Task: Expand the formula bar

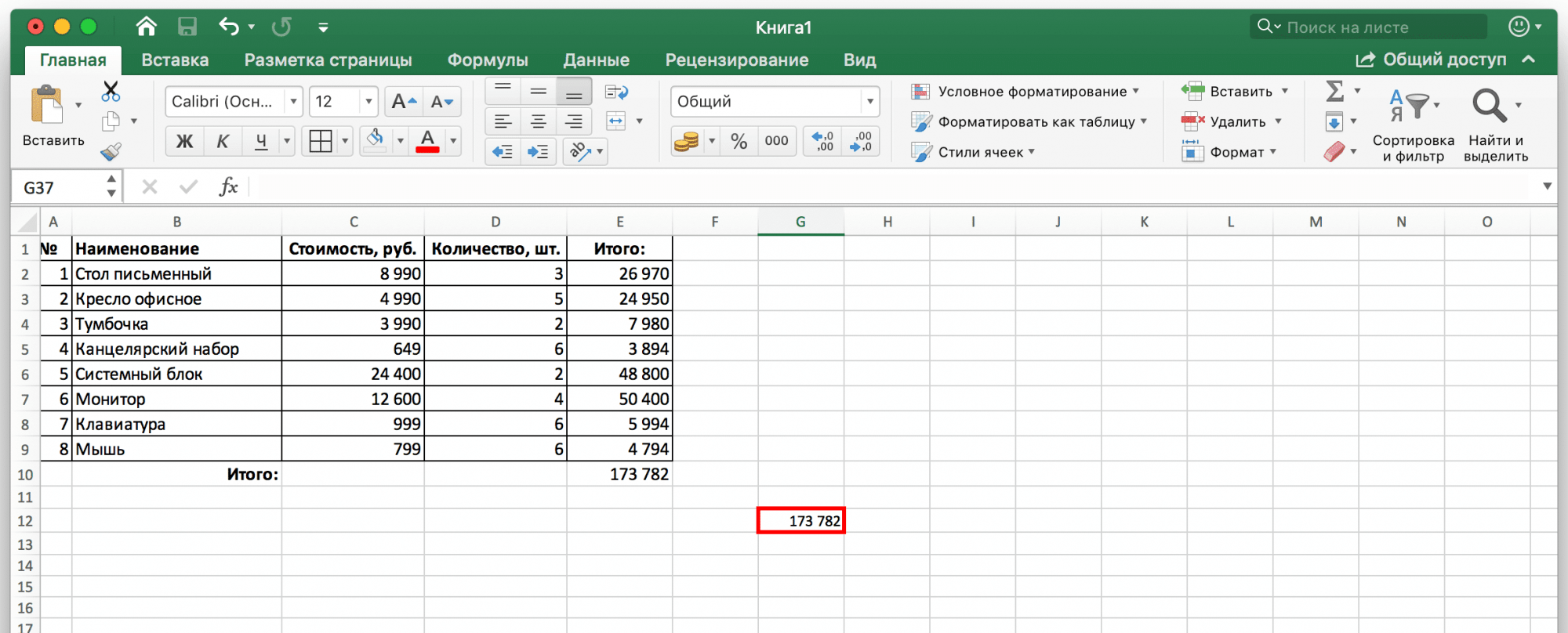Action: click(1547, 186)
